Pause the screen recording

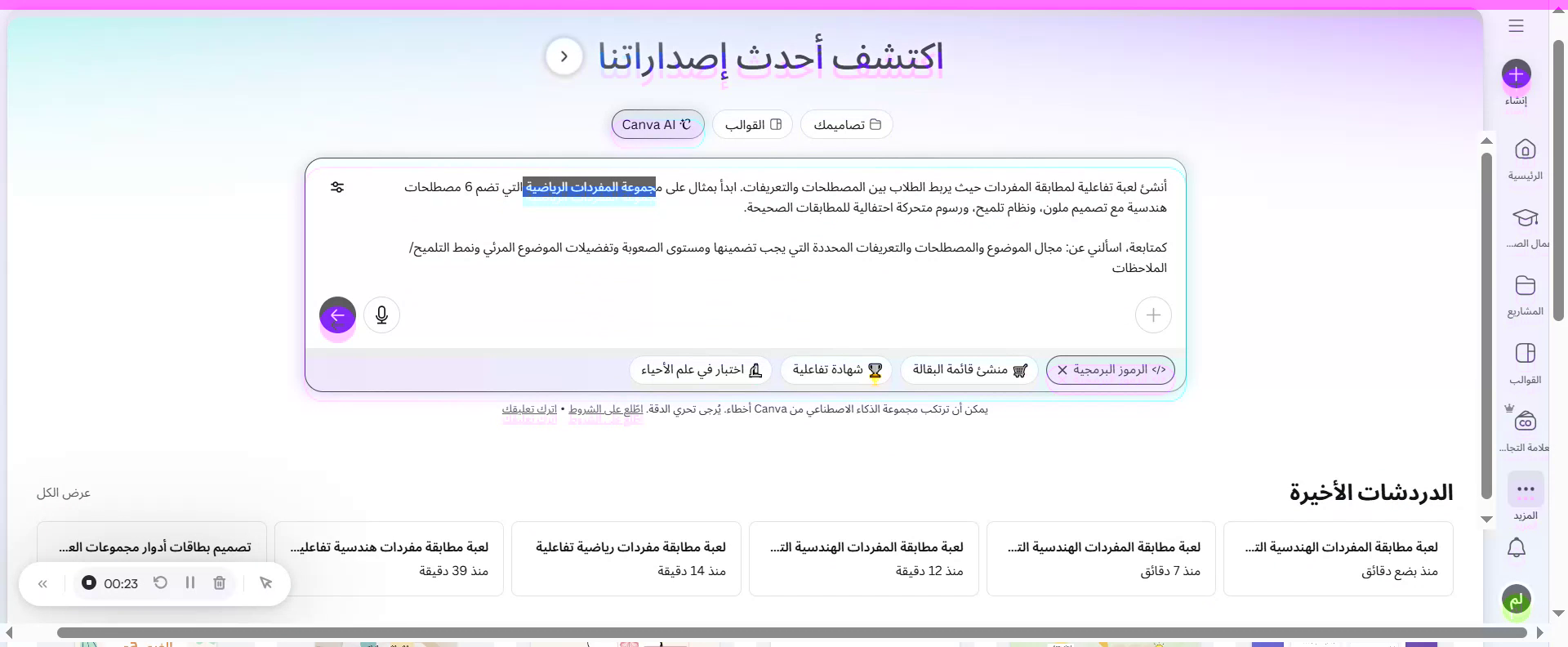[x=190, y=582]
